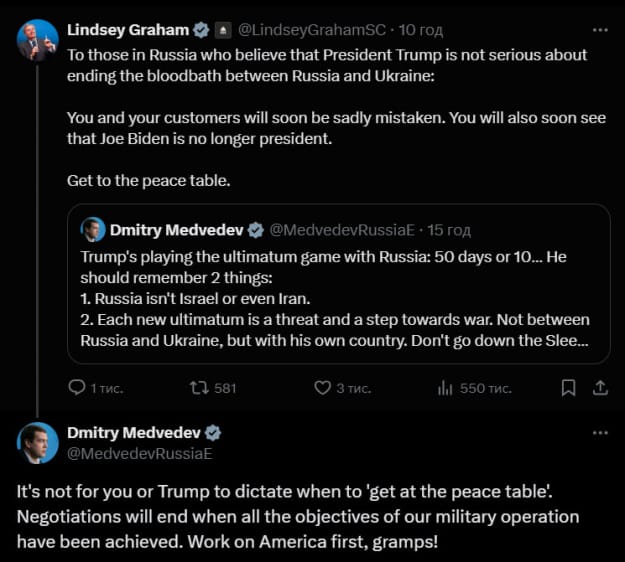This screenshot has width=625, height=562.
Task: Click verified badge on Medvedev's reply
Action: click(x=213, y=433)
